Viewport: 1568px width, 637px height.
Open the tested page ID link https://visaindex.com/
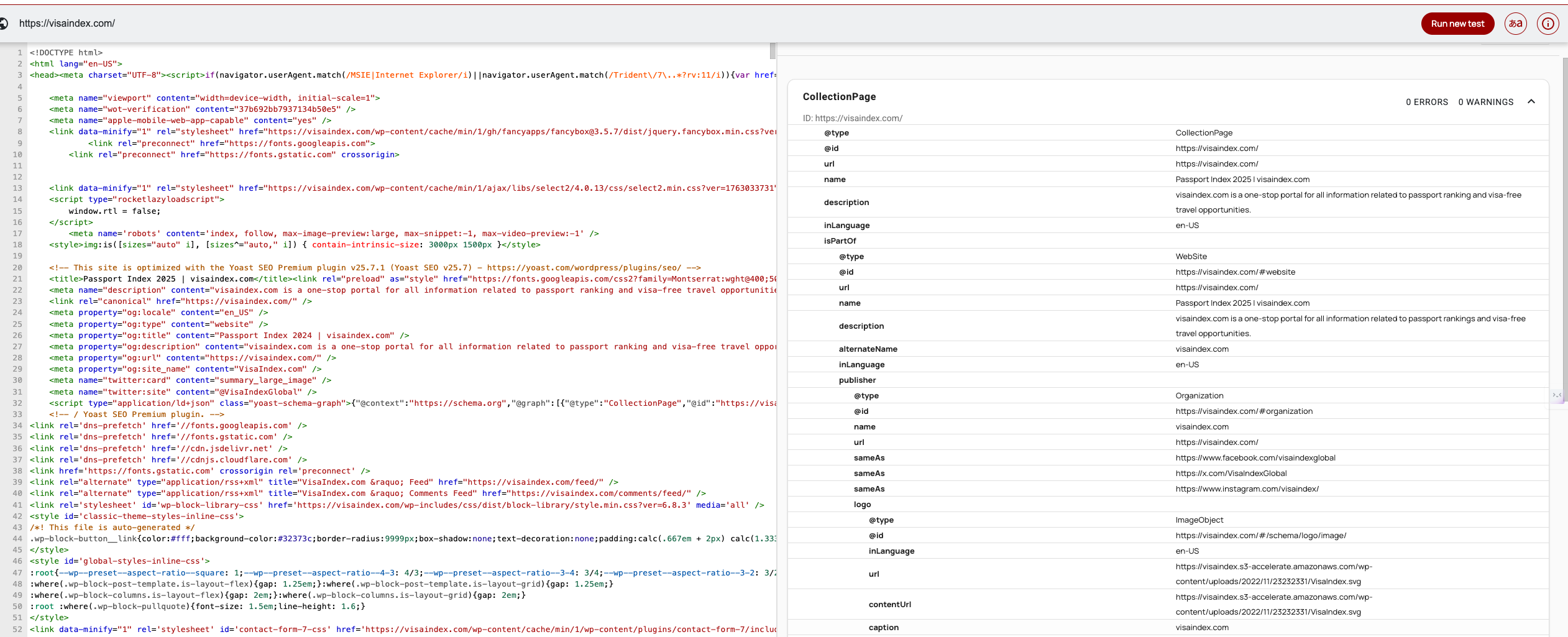(x=858, y=117)
